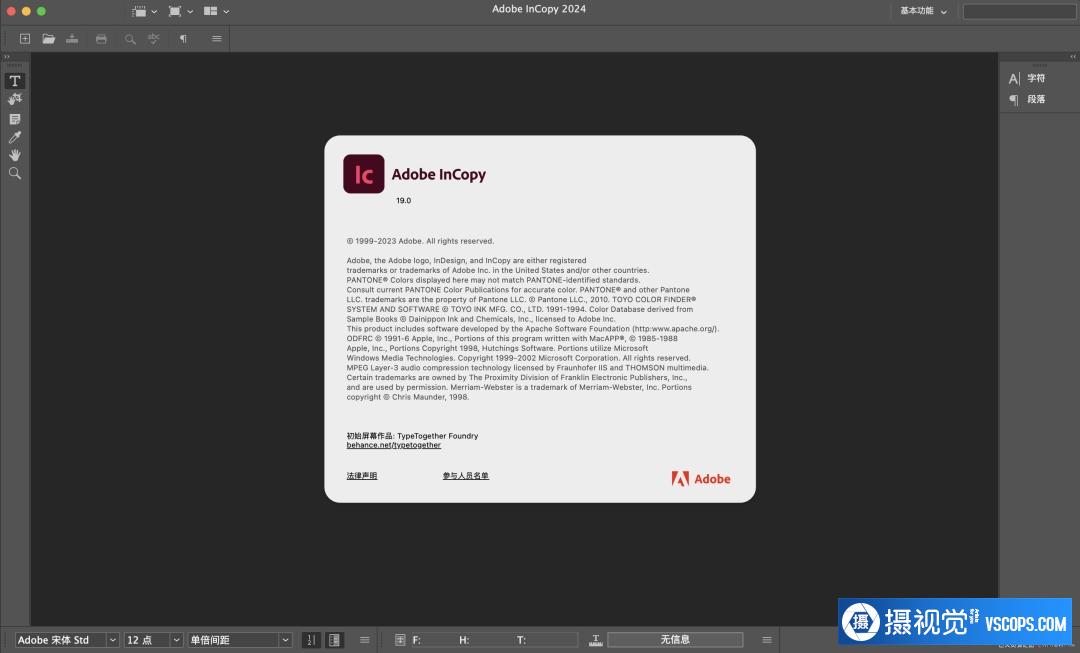This screenshot has width=1080, height=653.
Task: Click the 19.0 version text
Action: [404, 200]
